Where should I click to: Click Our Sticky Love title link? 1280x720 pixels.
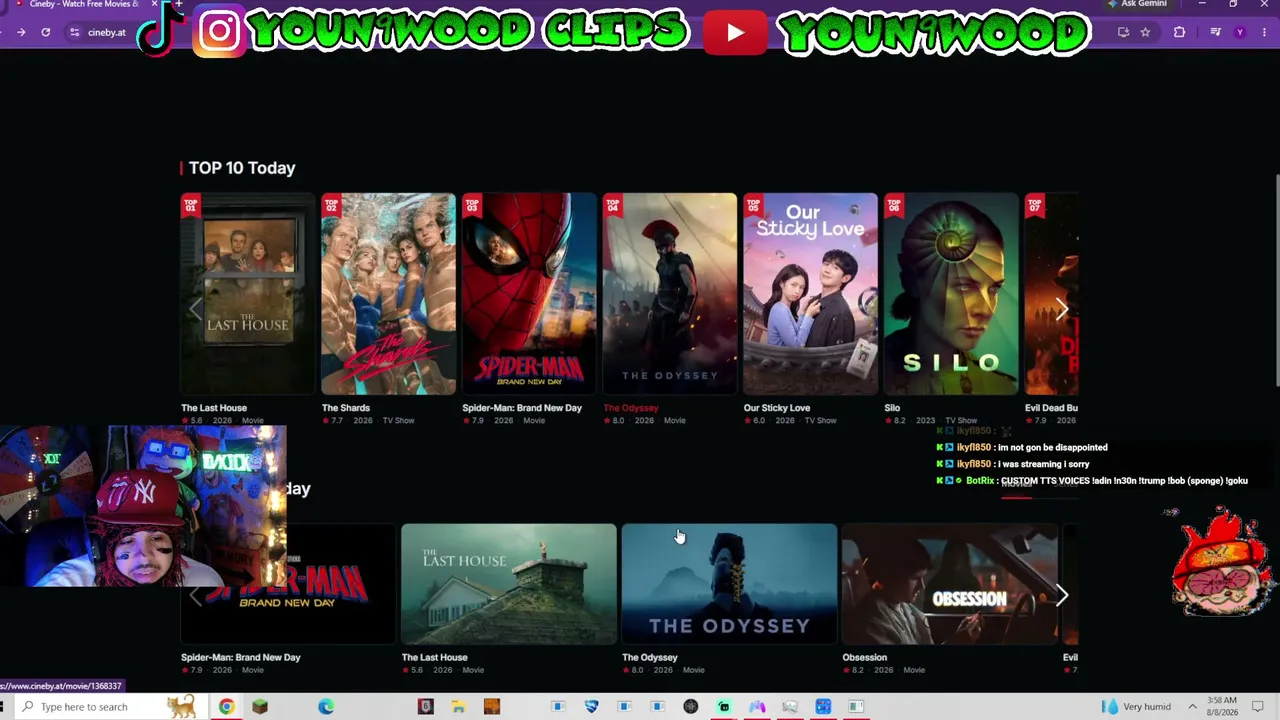click(777, 408)
